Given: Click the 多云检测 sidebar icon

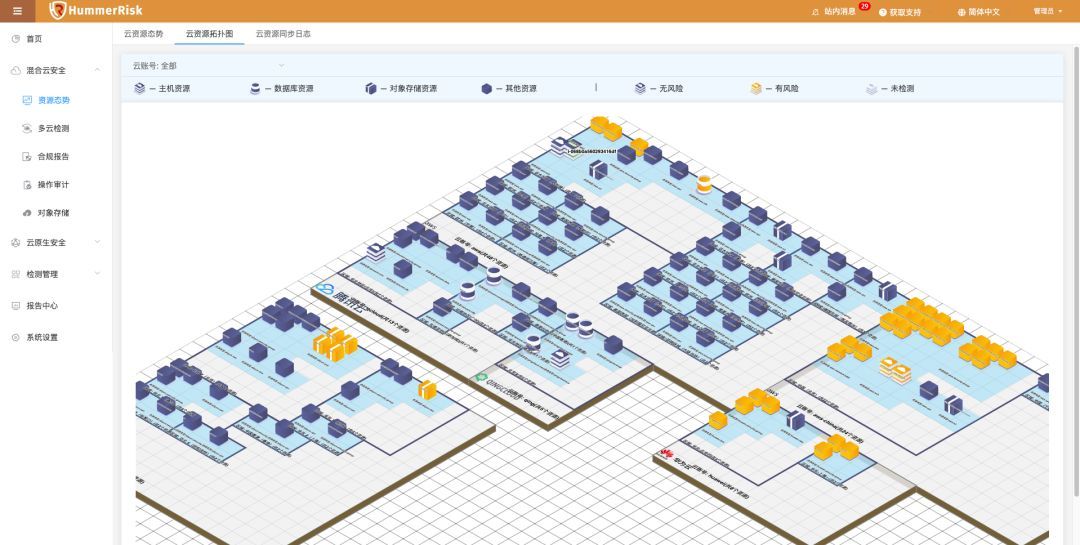Looking at the screenshot, I should (x=27, y=128).
